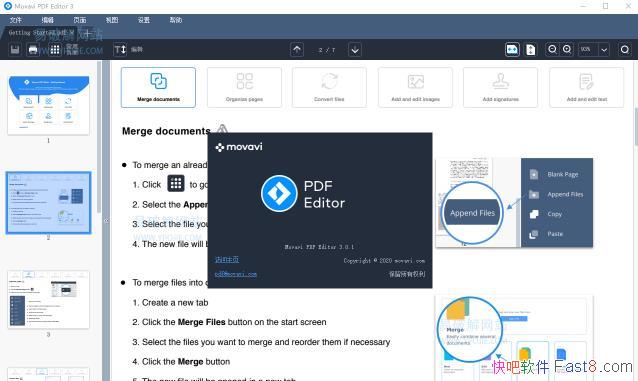Collapse the thumbnail panel arrow
The width and height of the screenshot is (638, 381).
[x=106, y=221]
